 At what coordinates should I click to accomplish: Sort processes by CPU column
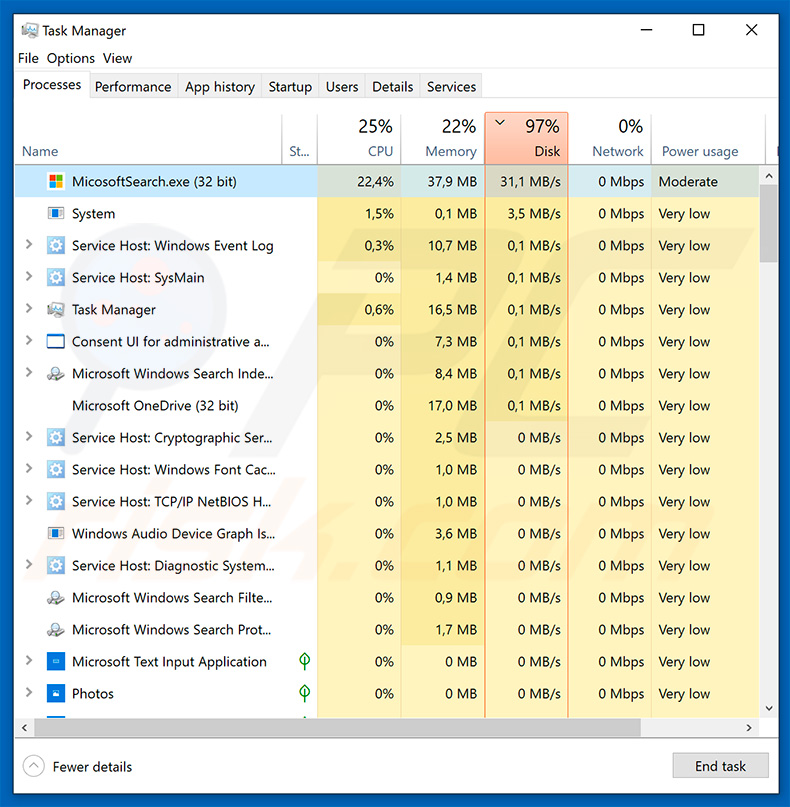coord(359,139)
